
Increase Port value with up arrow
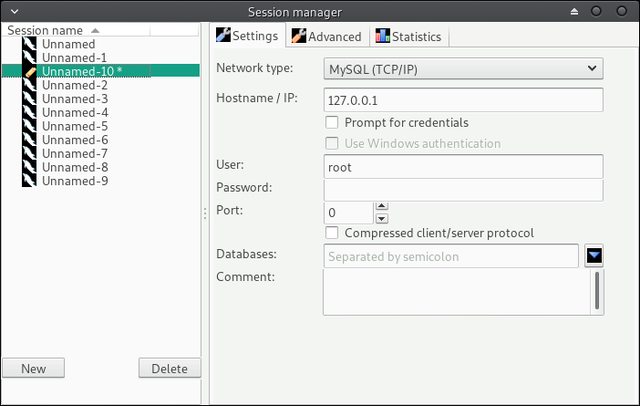pyautogui.click(x=382, y=206)
